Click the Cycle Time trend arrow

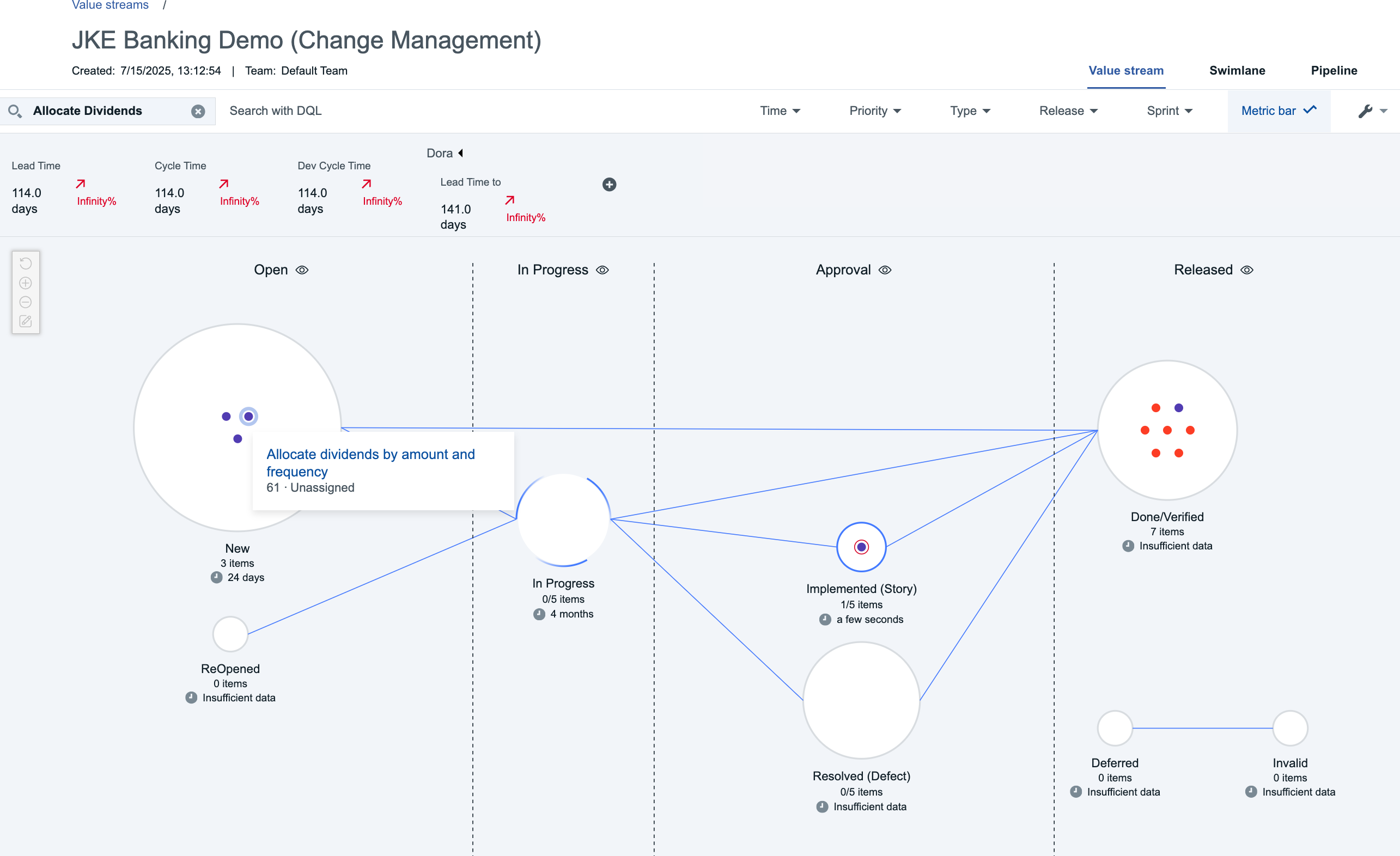coord(224,184)
